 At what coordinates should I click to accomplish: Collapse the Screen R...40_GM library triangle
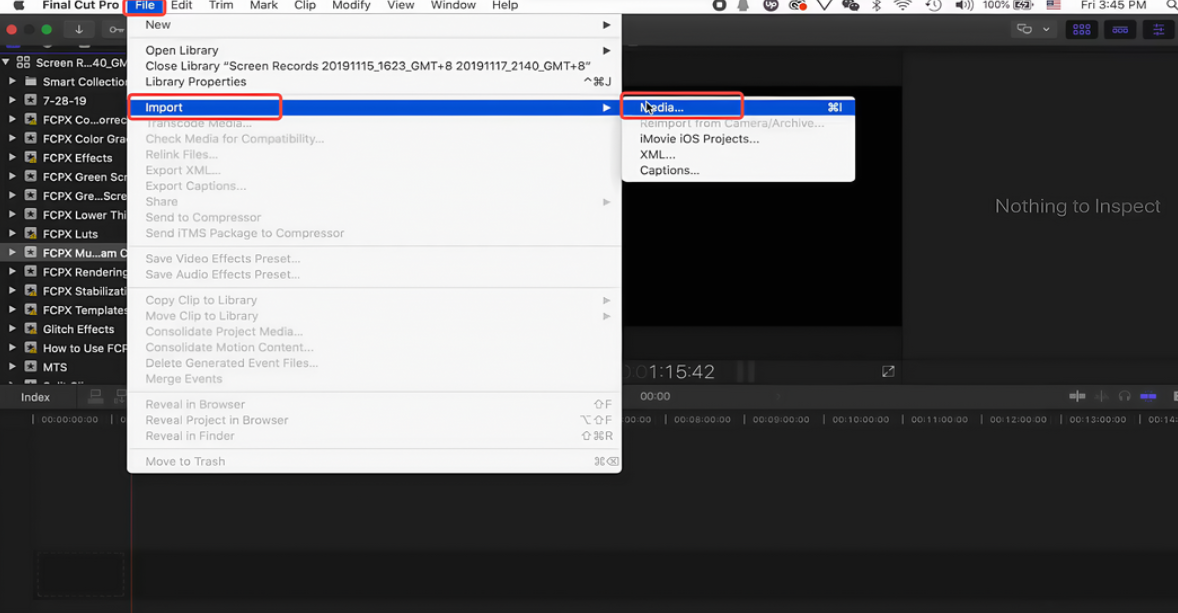(5, 62)
